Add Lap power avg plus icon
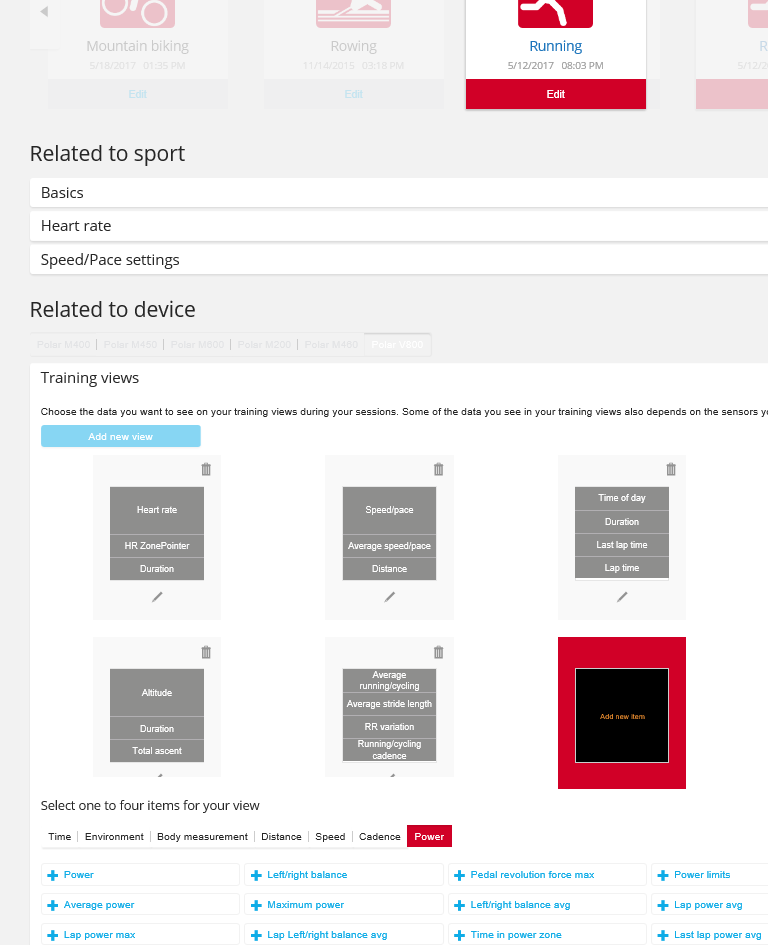The image size is (768, 945). pyautogui.click(x=663, y=905)
